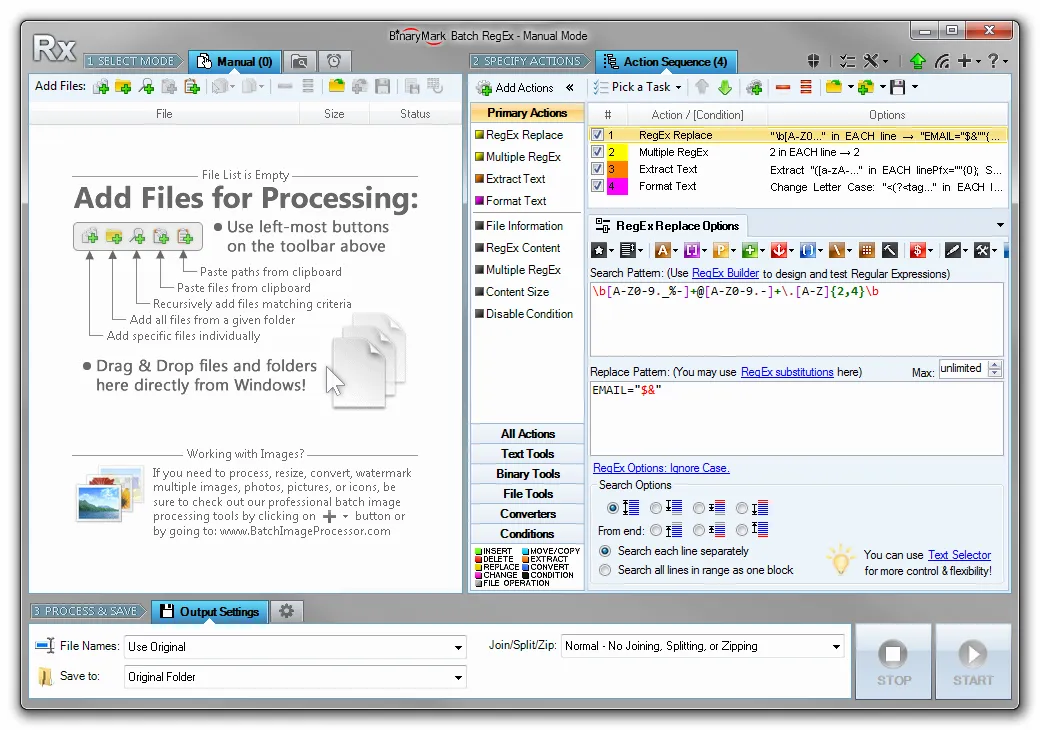
Task: Expand the Save to folder dropdown
Action: [x=457, y=677]
